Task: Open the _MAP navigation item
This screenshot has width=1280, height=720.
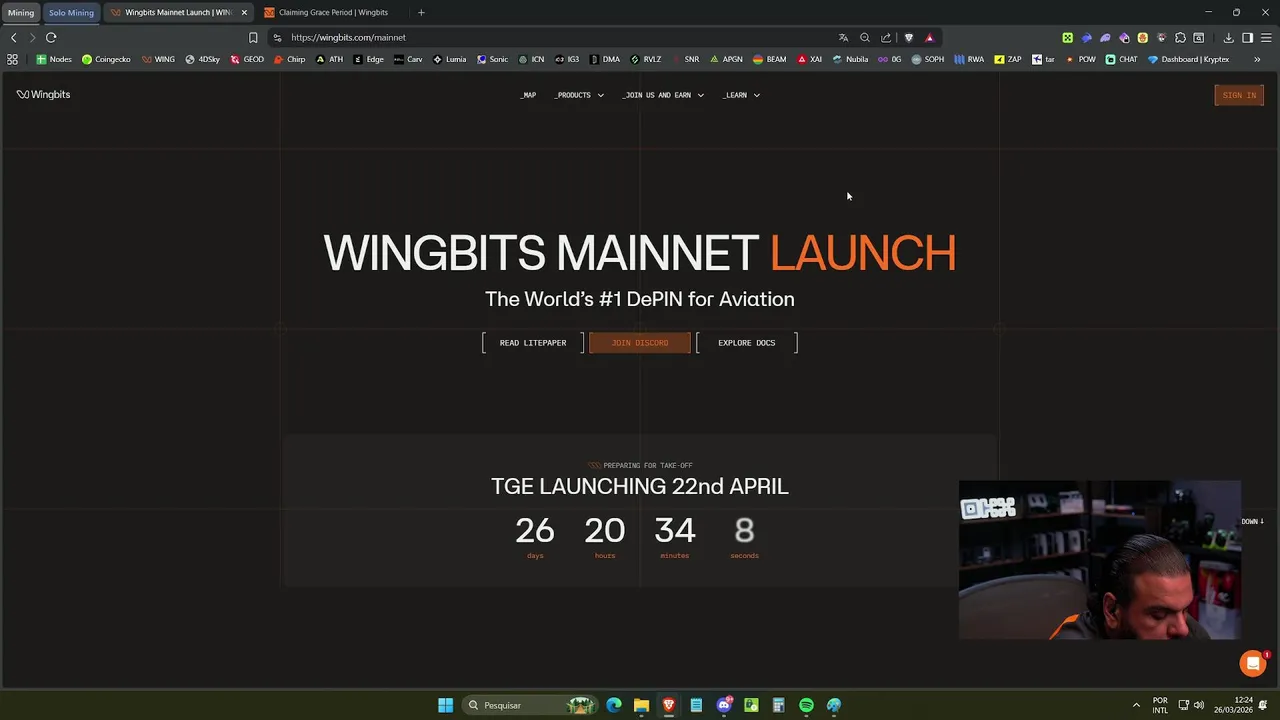Action: click(x=528, y=95)
